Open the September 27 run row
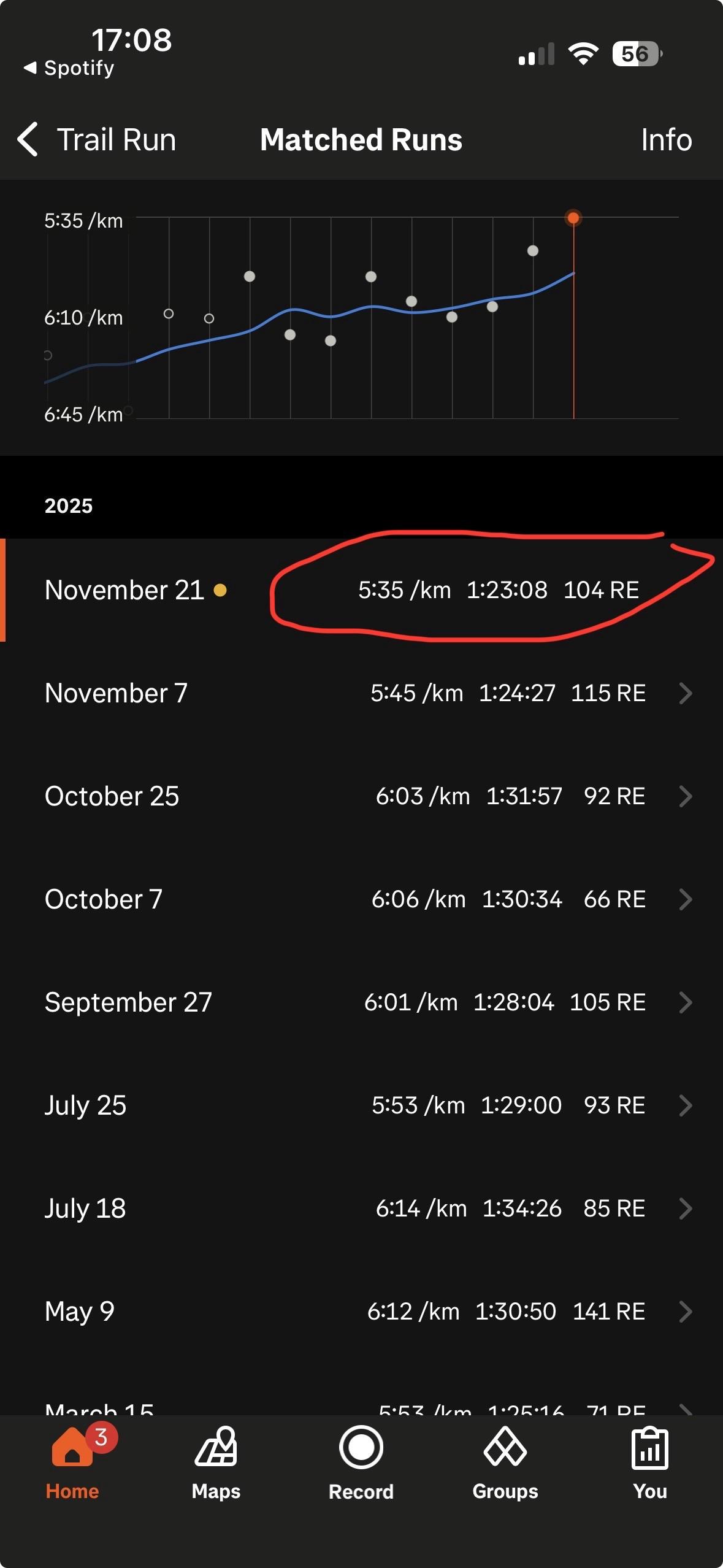Viewport: 723px width, 1568px height. point(361,1002)
